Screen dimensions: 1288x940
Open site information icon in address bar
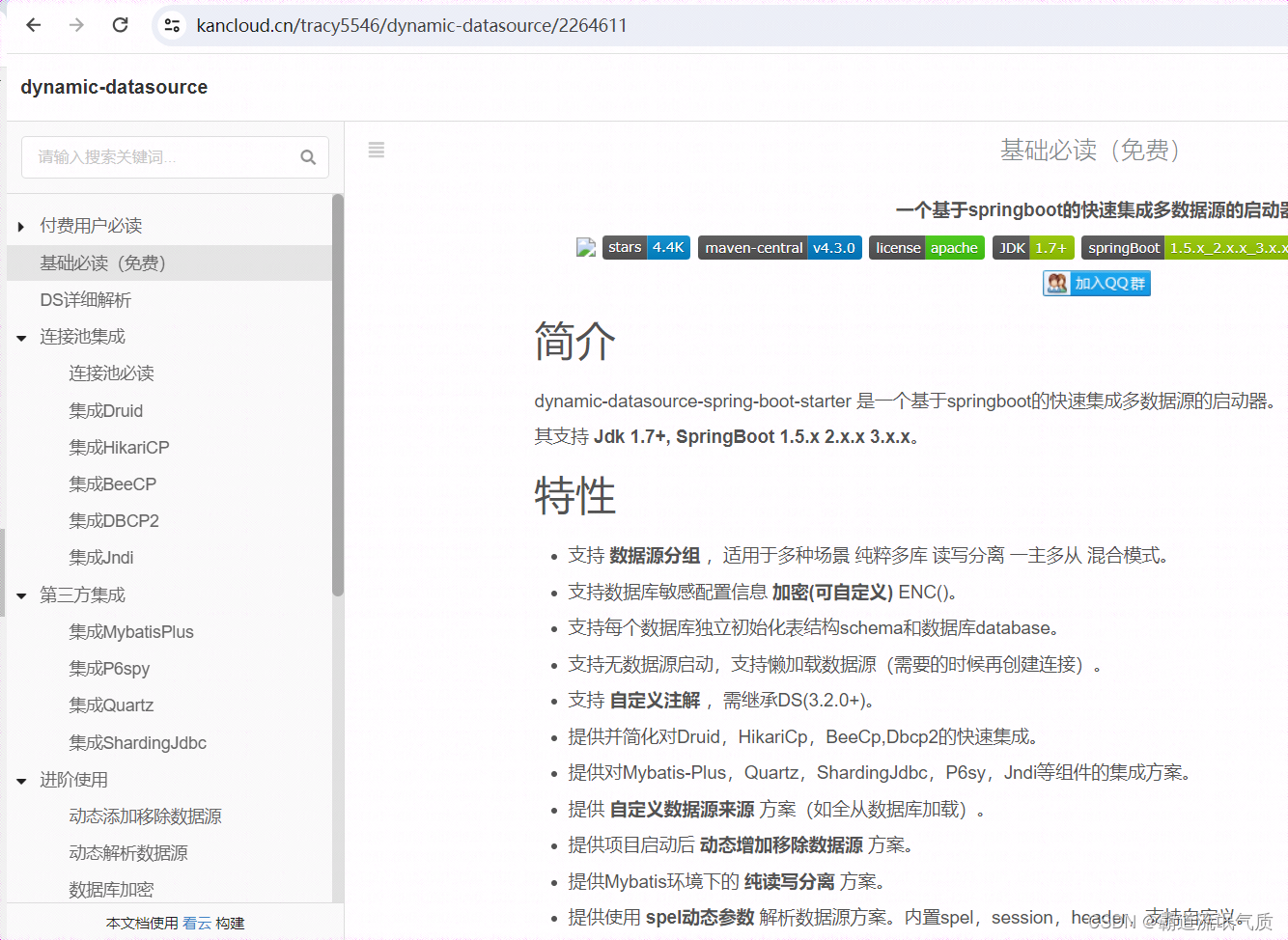click(172, 25)
